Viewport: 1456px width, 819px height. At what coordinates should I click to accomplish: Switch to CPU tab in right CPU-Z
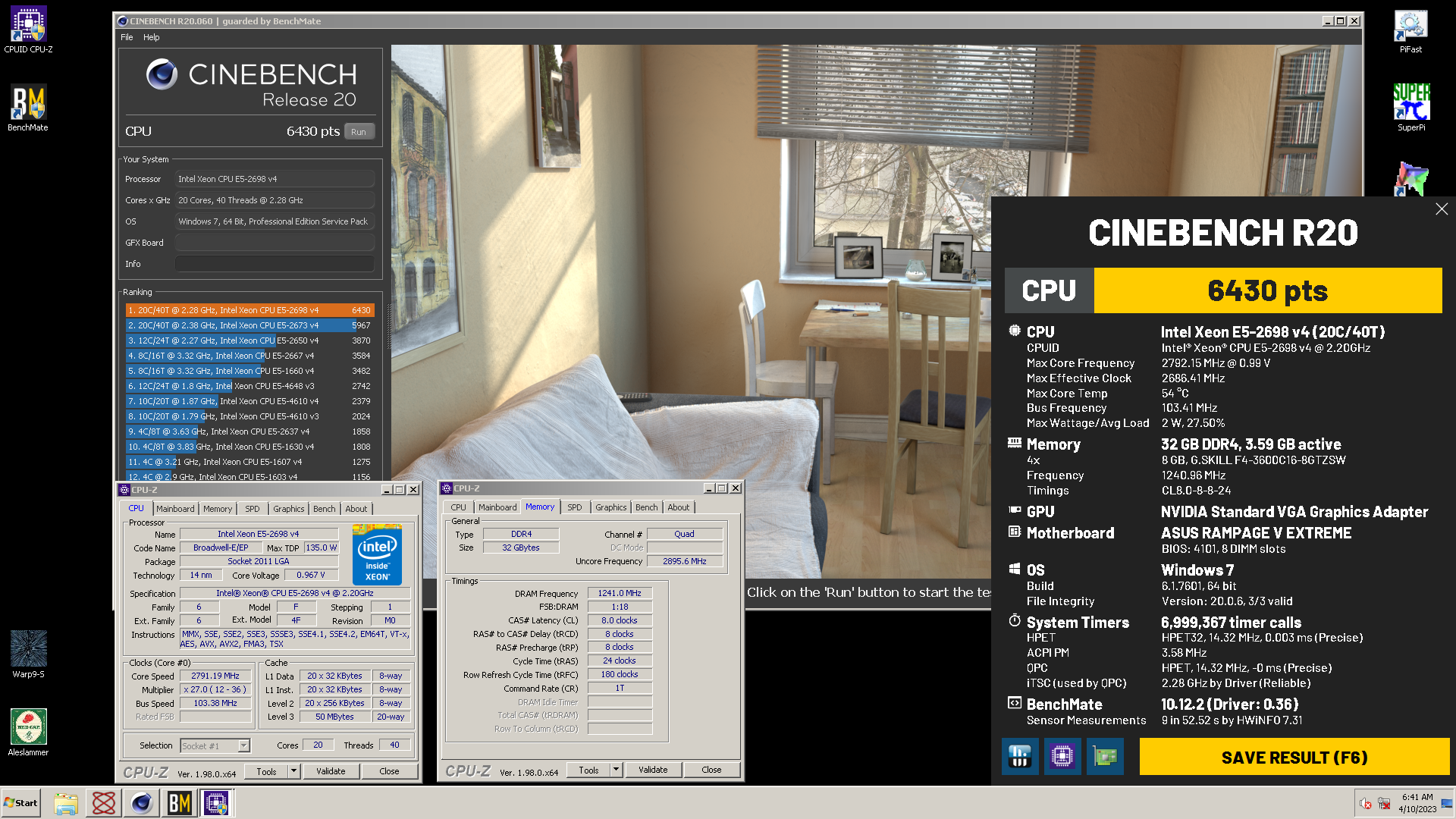(x=459, y=507)
